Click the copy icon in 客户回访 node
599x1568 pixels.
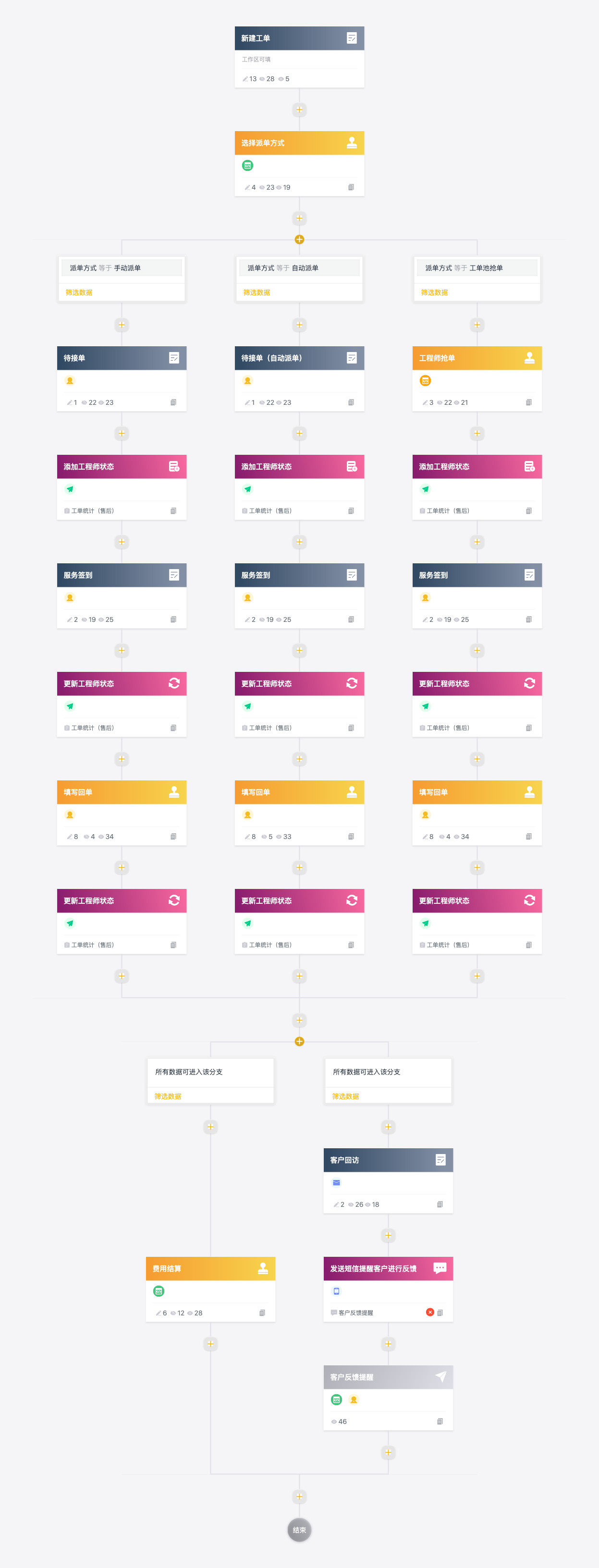click(x=440, y=1204)
